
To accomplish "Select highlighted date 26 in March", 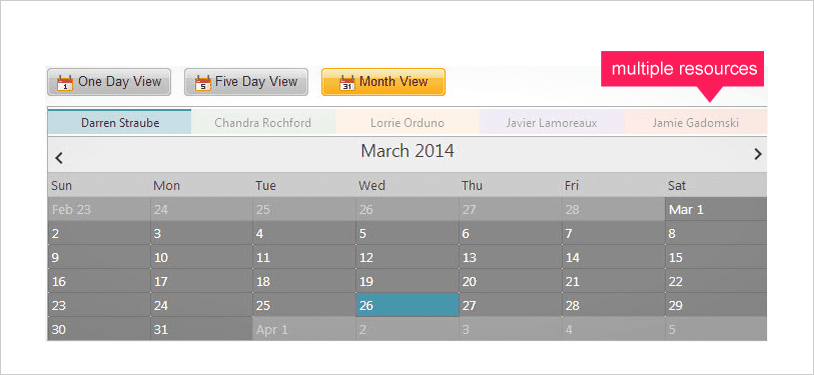I will pyautogui.click(x=408, y=305).
